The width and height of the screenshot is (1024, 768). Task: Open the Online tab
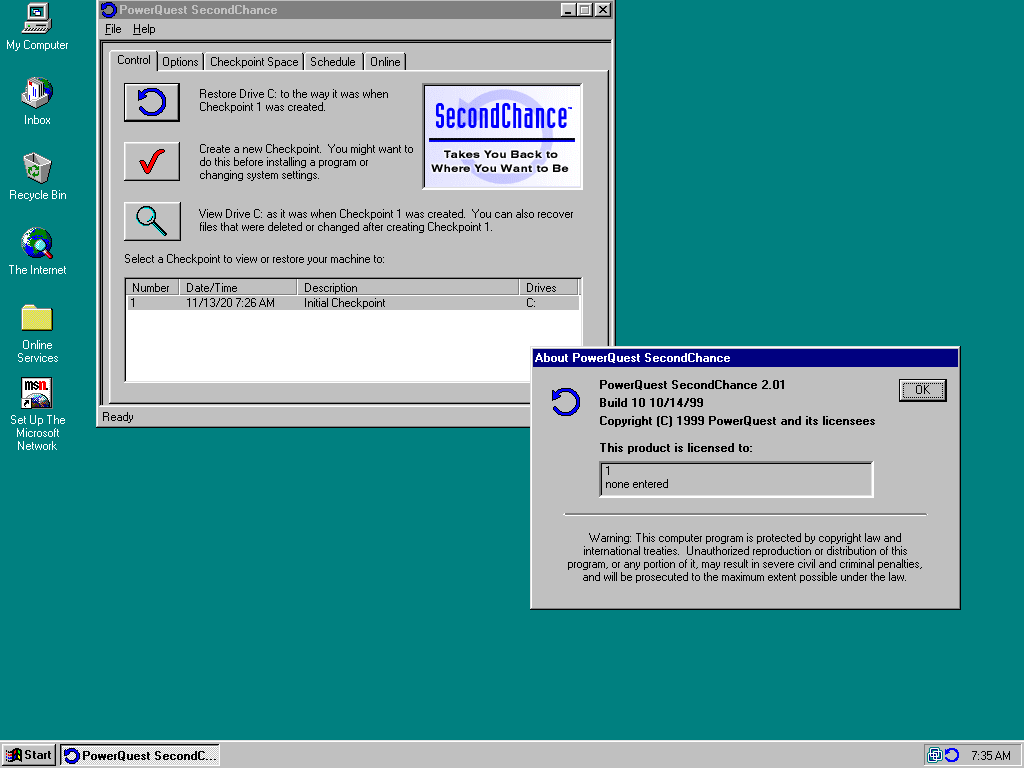(385, 62)
